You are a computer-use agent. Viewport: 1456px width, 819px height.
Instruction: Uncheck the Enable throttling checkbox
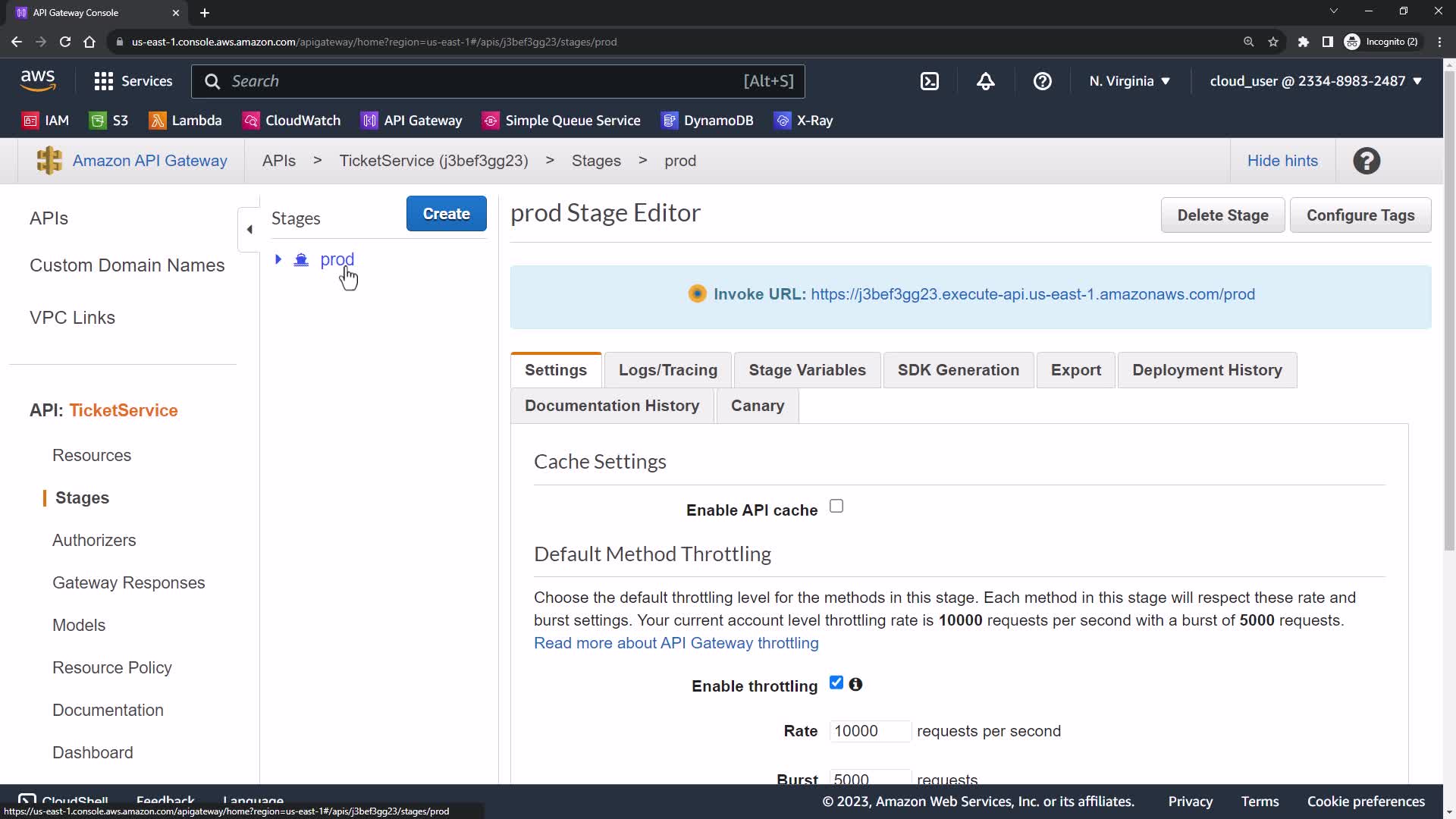pyautogui.click(x=836, y=682)
